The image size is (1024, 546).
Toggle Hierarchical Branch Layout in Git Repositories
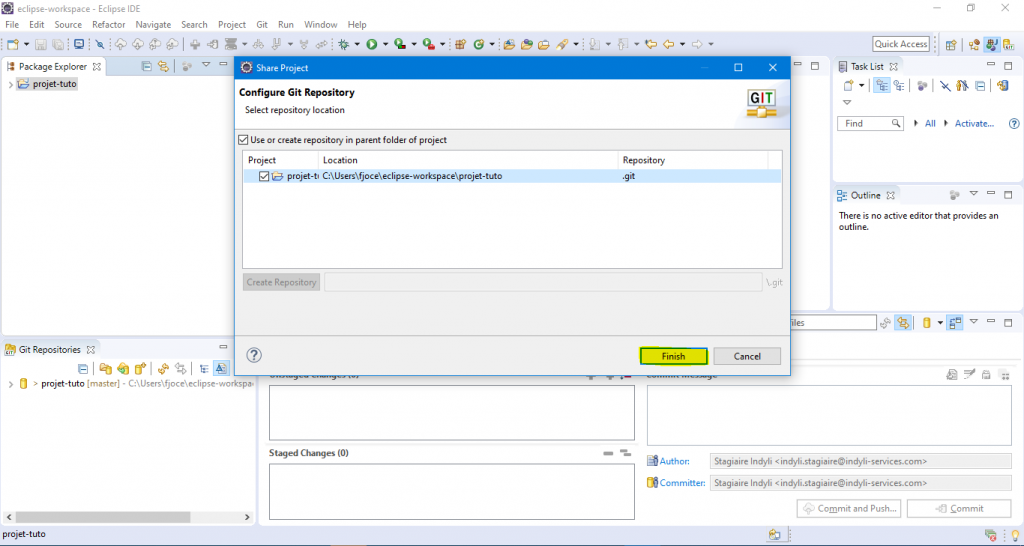(204, 369)
